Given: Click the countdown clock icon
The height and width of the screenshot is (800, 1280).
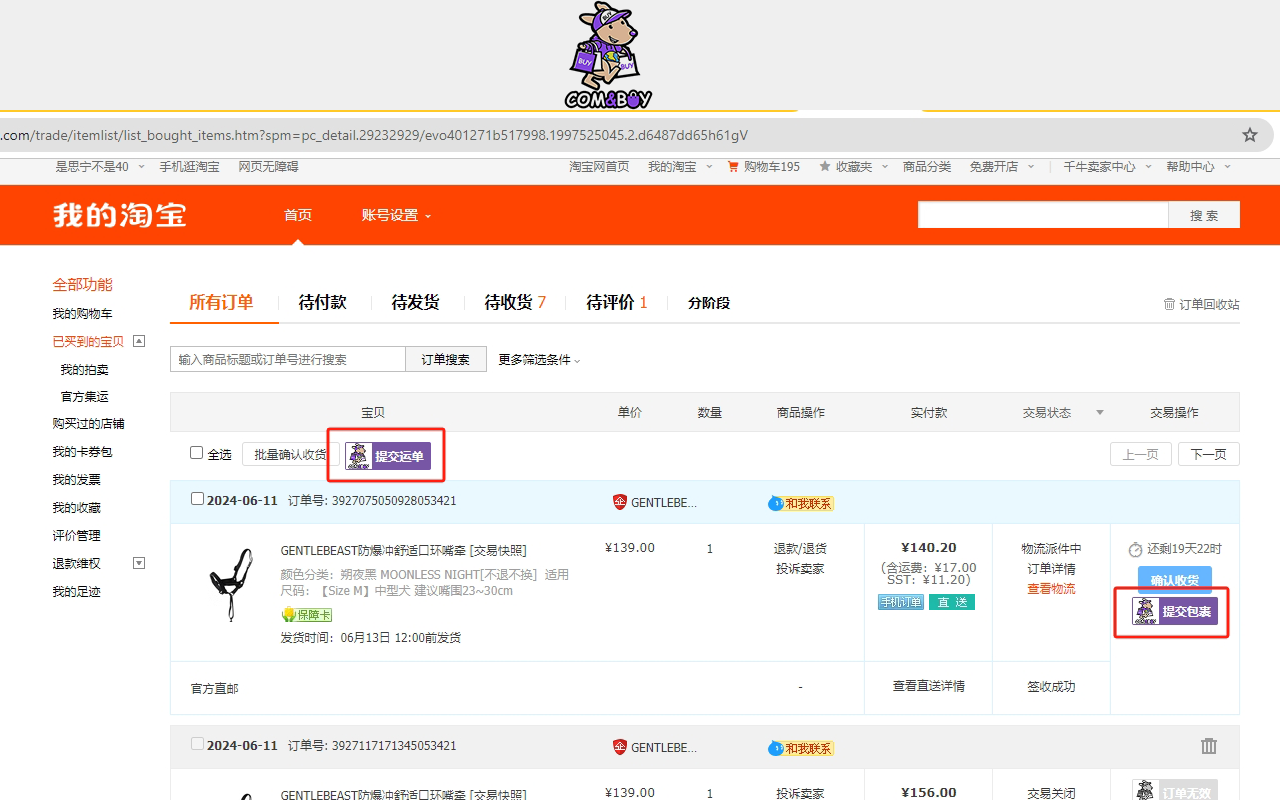Looking at the screenshot, I should click(1135, 550).
